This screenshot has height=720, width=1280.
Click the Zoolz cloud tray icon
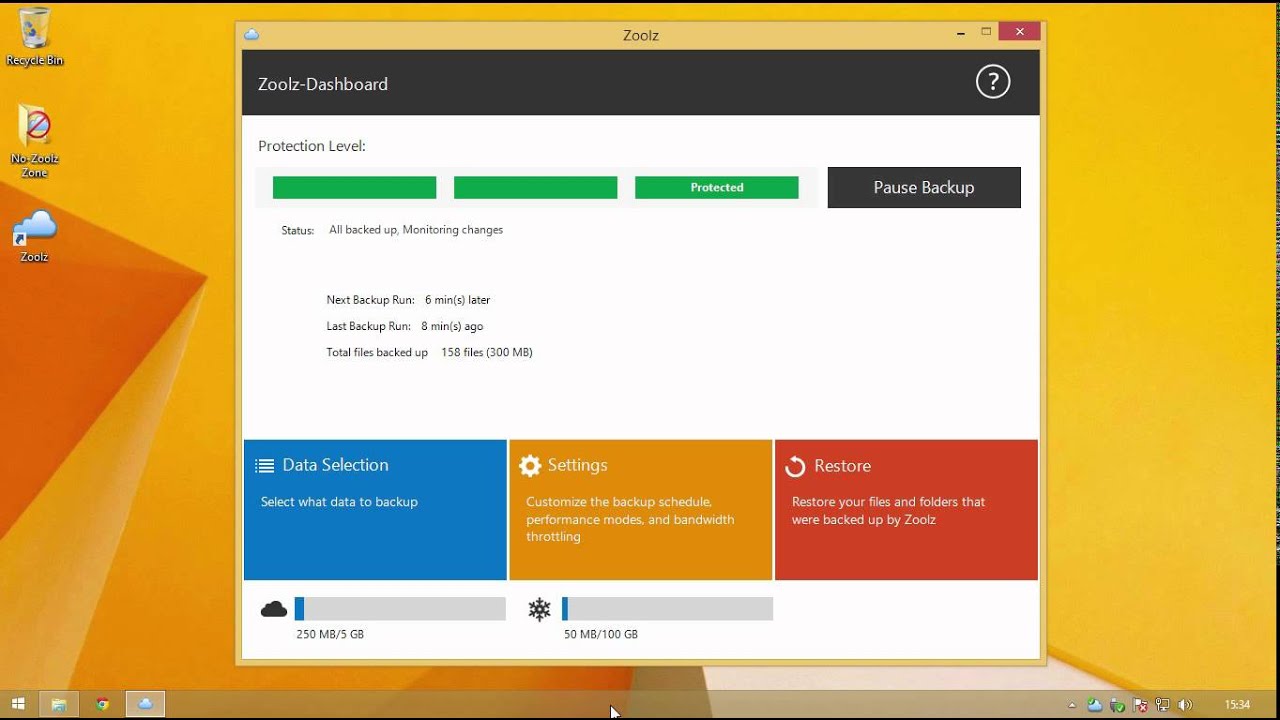point(1095,705)
